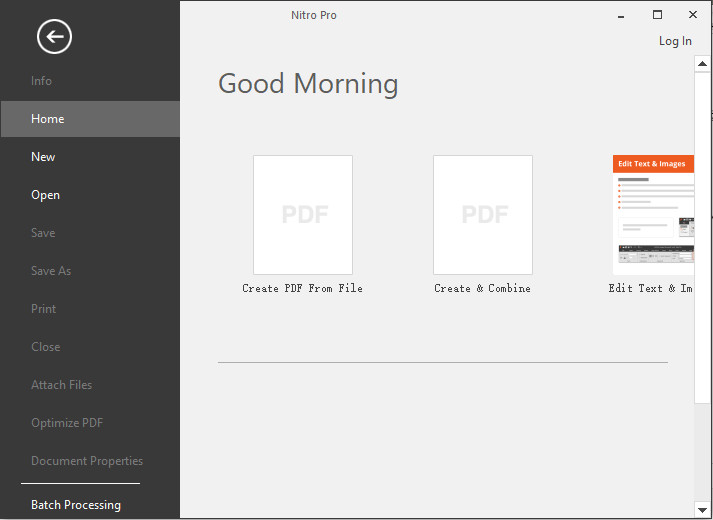This screenshot has height=520, width=713.
Task: Click the Create PDF From File label
Action: point(302,288)
